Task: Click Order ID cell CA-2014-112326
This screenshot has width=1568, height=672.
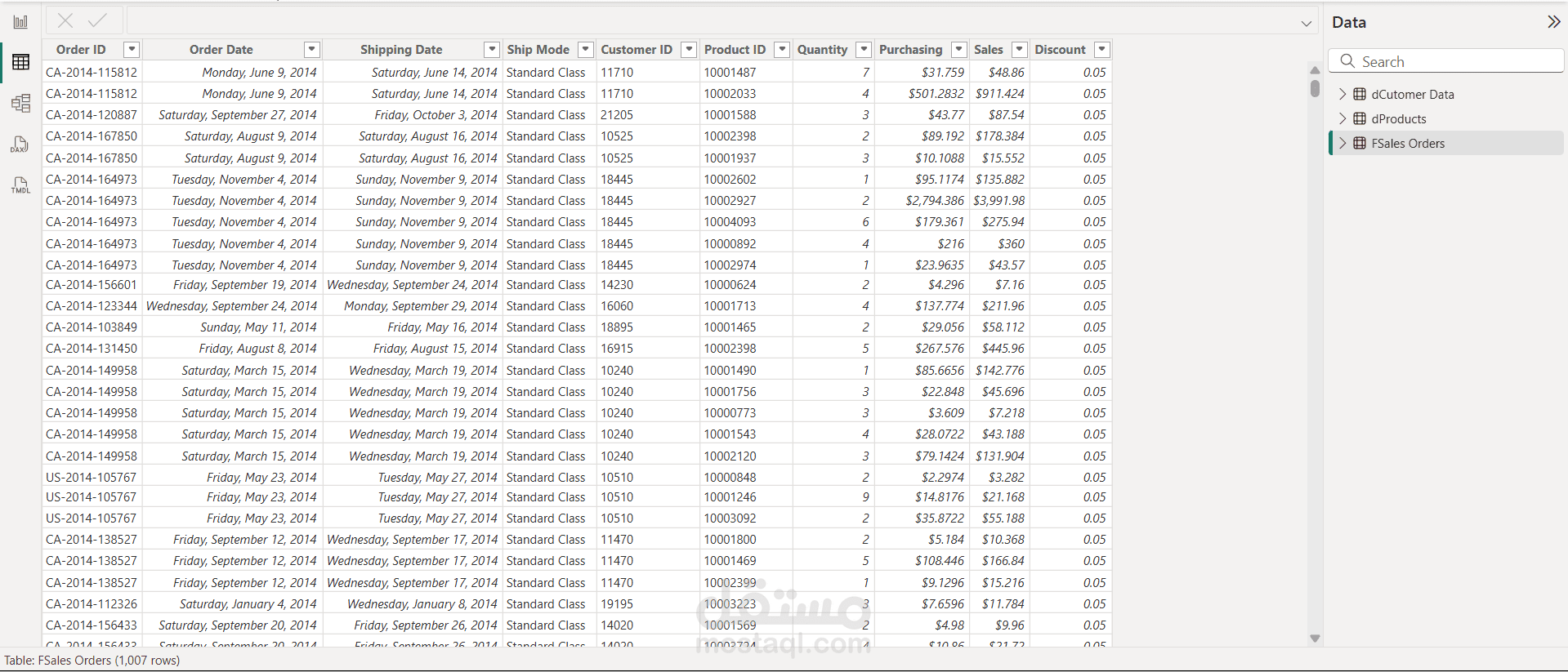Action: [x=92, y=604]
